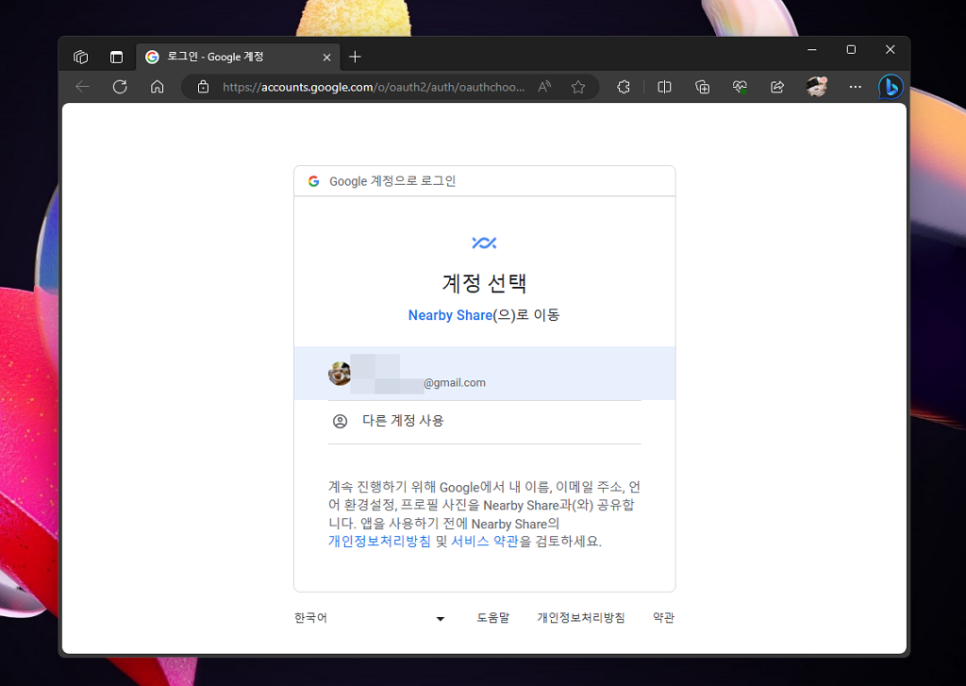Open the Collections icon
This screenshot has width=966, height=686.
click(702, 87)
